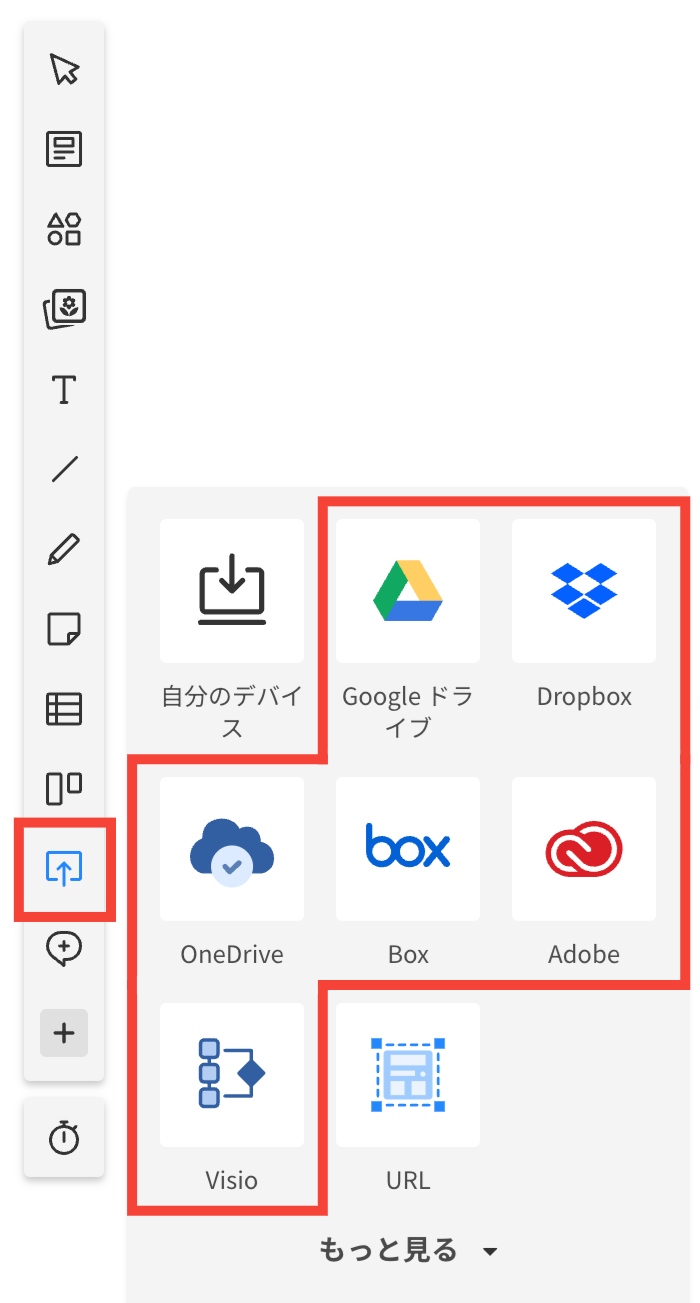The width and height of the screenshot is (700, 1303).
Task: Select the Text tool
Action: (64, 389)
